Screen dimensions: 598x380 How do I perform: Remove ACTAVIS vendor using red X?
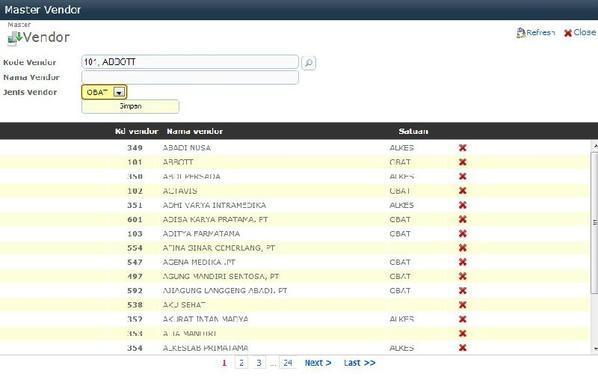point(463,191)
